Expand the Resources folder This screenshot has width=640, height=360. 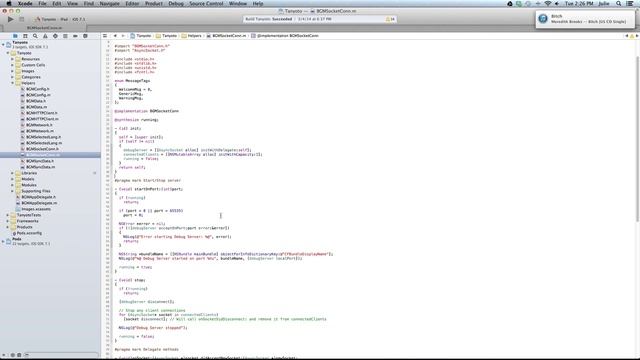[13, 59]
